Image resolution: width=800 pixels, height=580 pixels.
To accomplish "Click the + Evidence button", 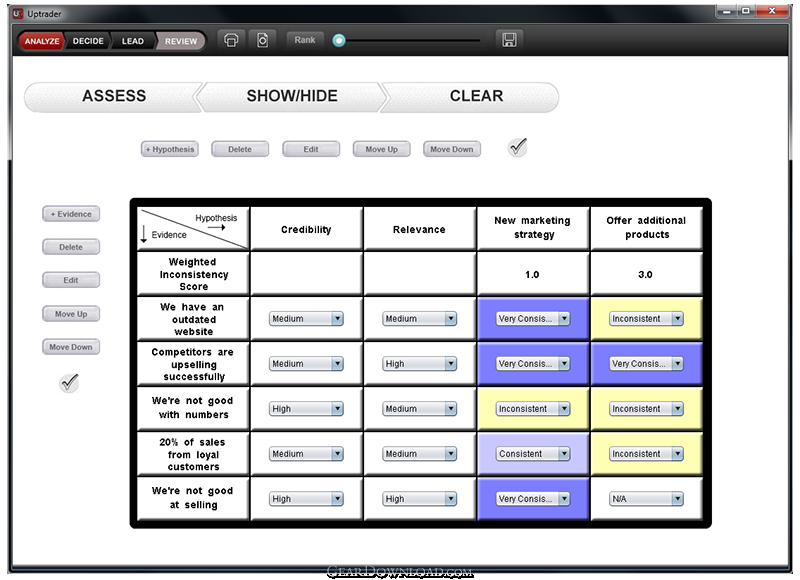I will pos(71,214).
